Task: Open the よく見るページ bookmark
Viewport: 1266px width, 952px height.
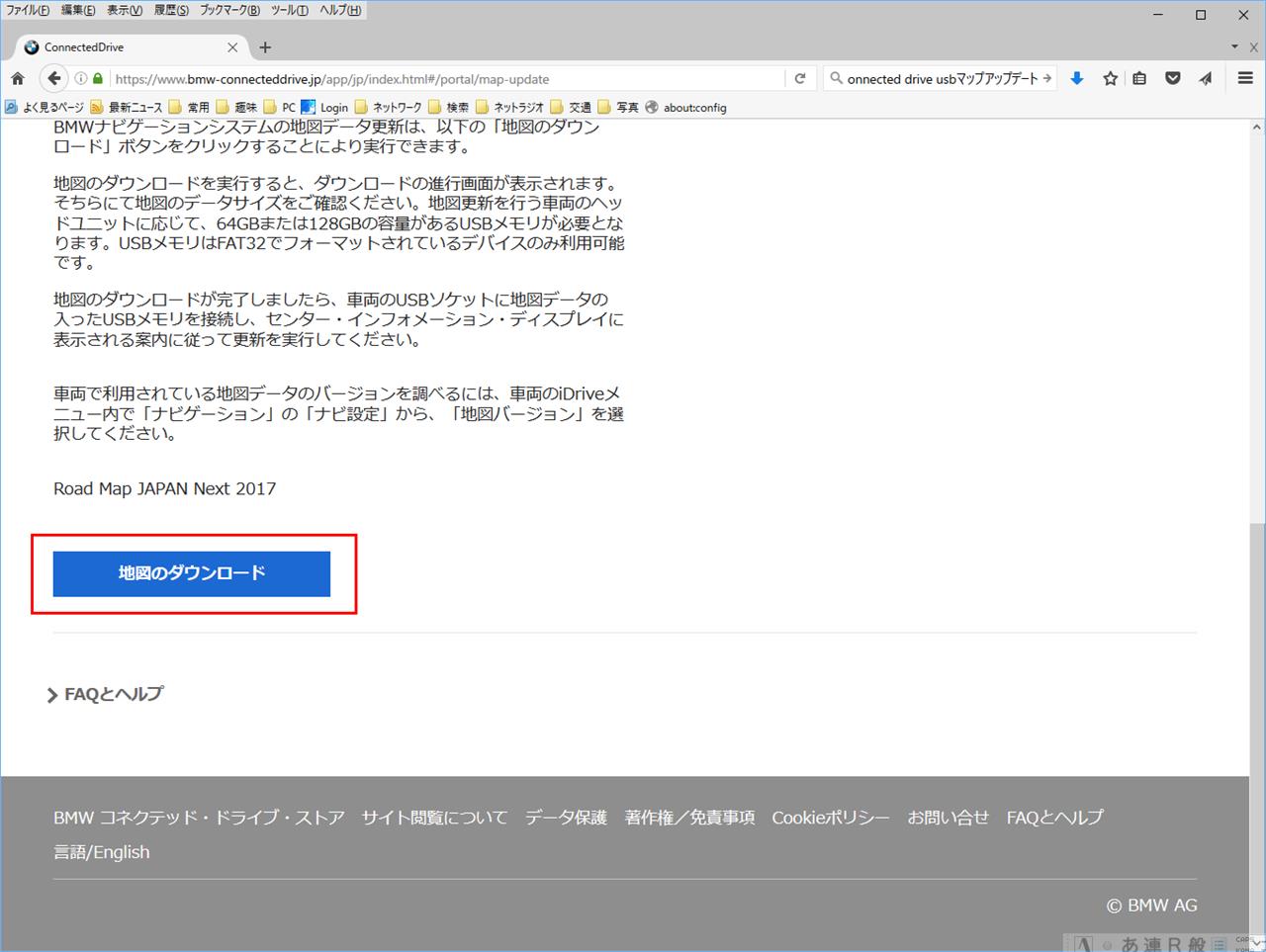Action: (x=45, y=107)
